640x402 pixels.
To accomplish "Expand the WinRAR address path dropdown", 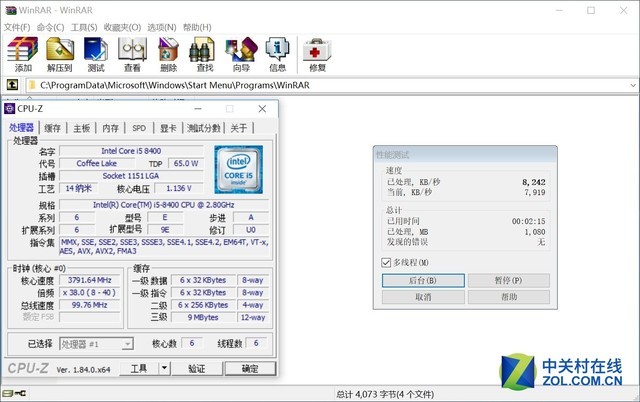I will pyautogui.click(x=633, y=85).
